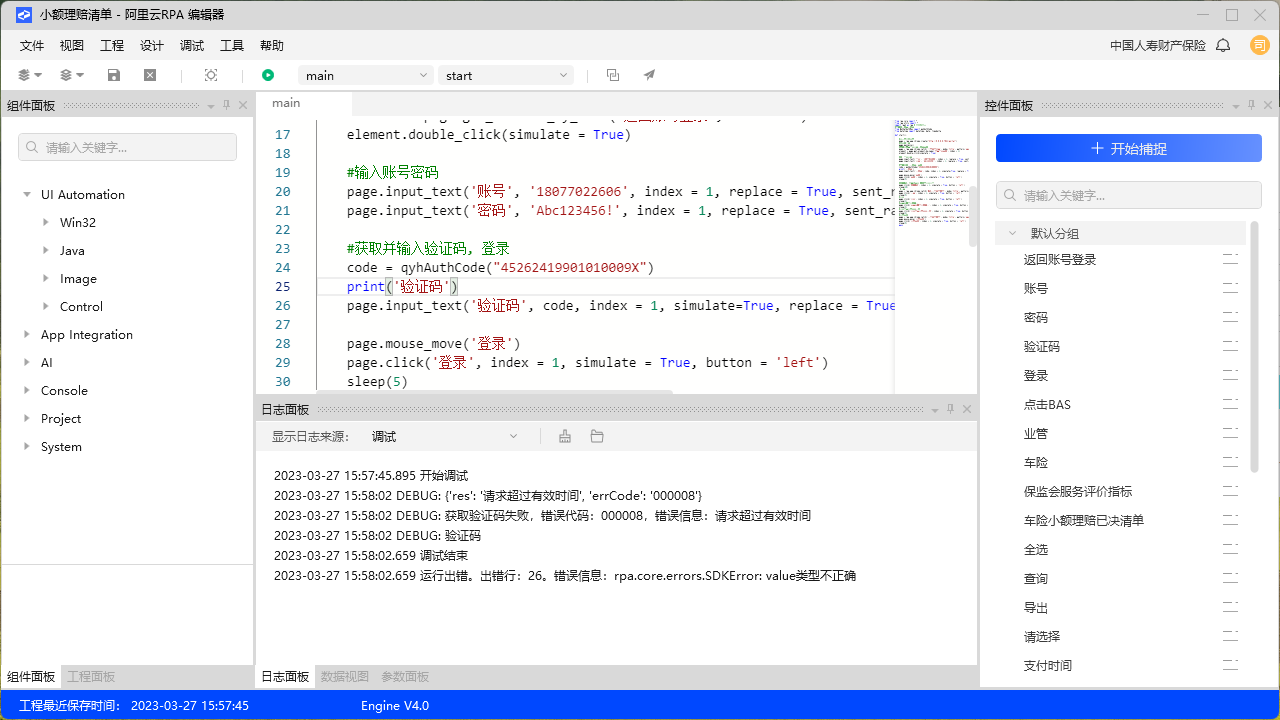Expand the Image node
This screenshot has height=720, width=1280.
pos(46,279)
